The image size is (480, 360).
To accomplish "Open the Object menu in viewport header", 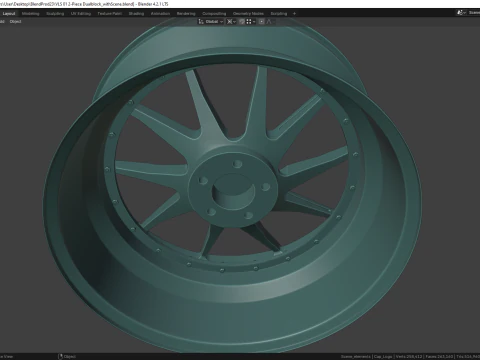I will click(15, 22).
